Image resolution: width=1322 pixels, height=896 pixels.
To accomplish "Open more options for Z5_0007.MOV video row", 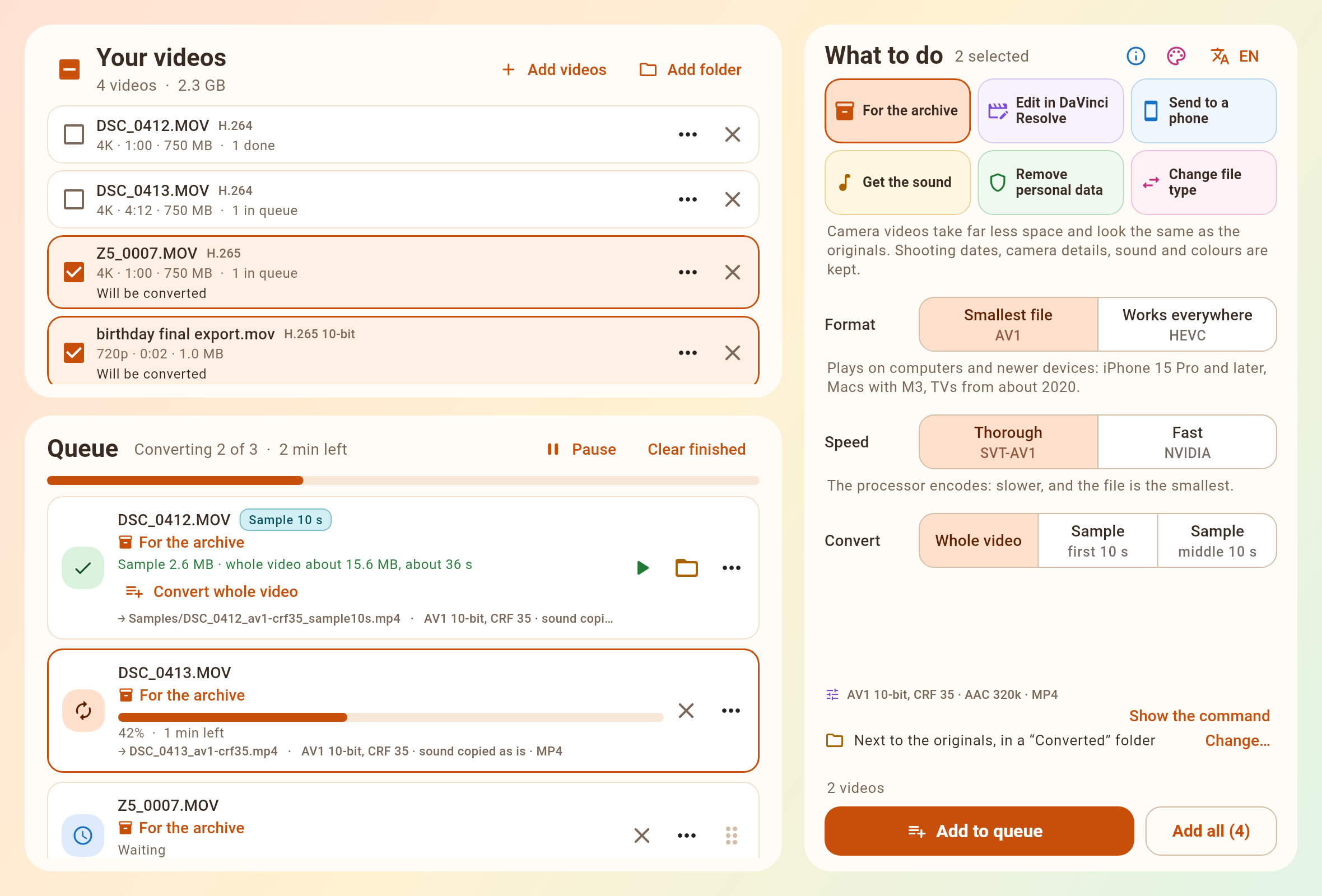I will click(687, 272).
